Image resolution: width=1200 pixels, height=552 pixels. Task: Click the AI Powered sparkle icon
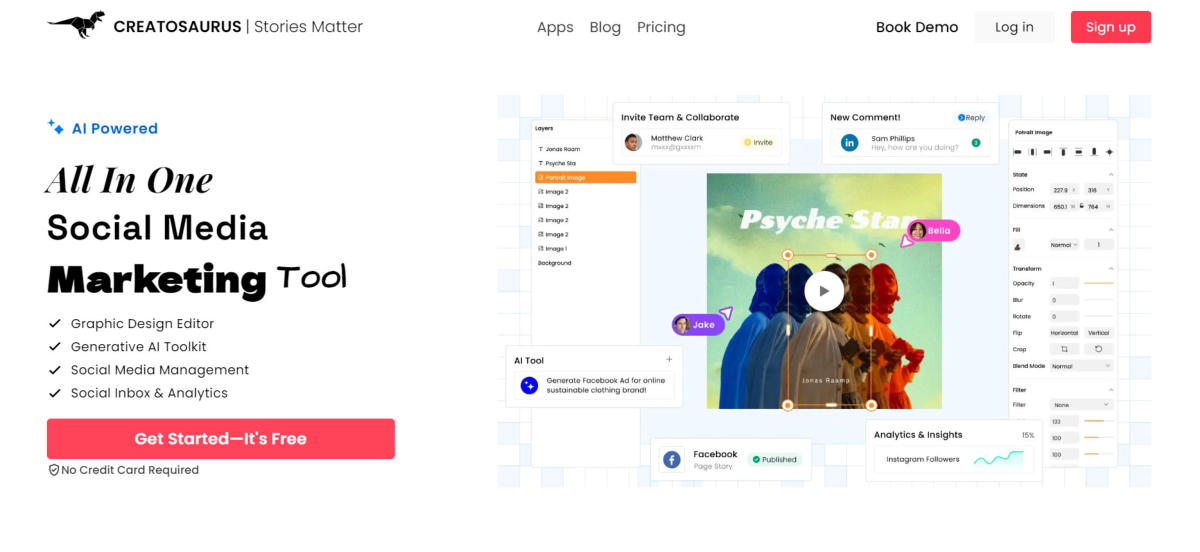[56, 127]
